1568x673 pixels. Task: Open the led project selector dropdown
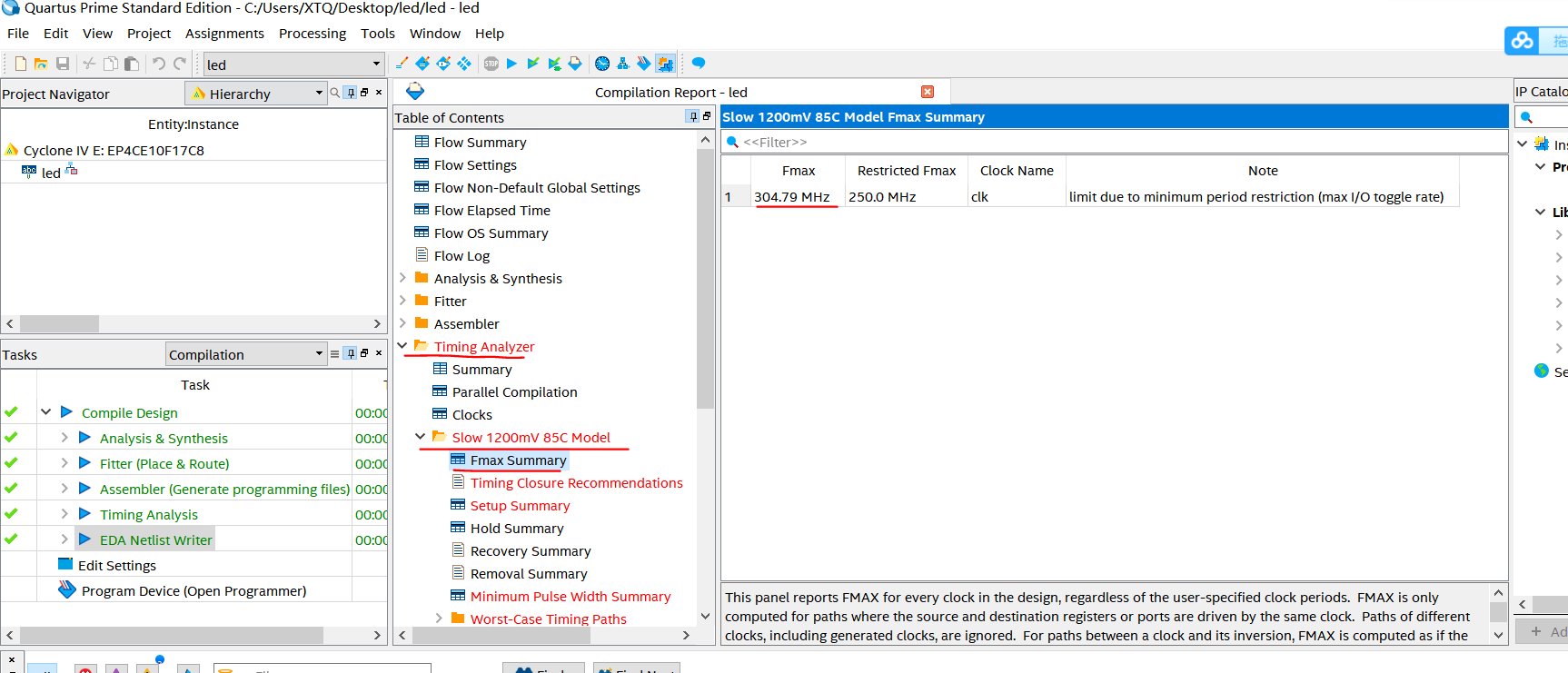[293, 64]
